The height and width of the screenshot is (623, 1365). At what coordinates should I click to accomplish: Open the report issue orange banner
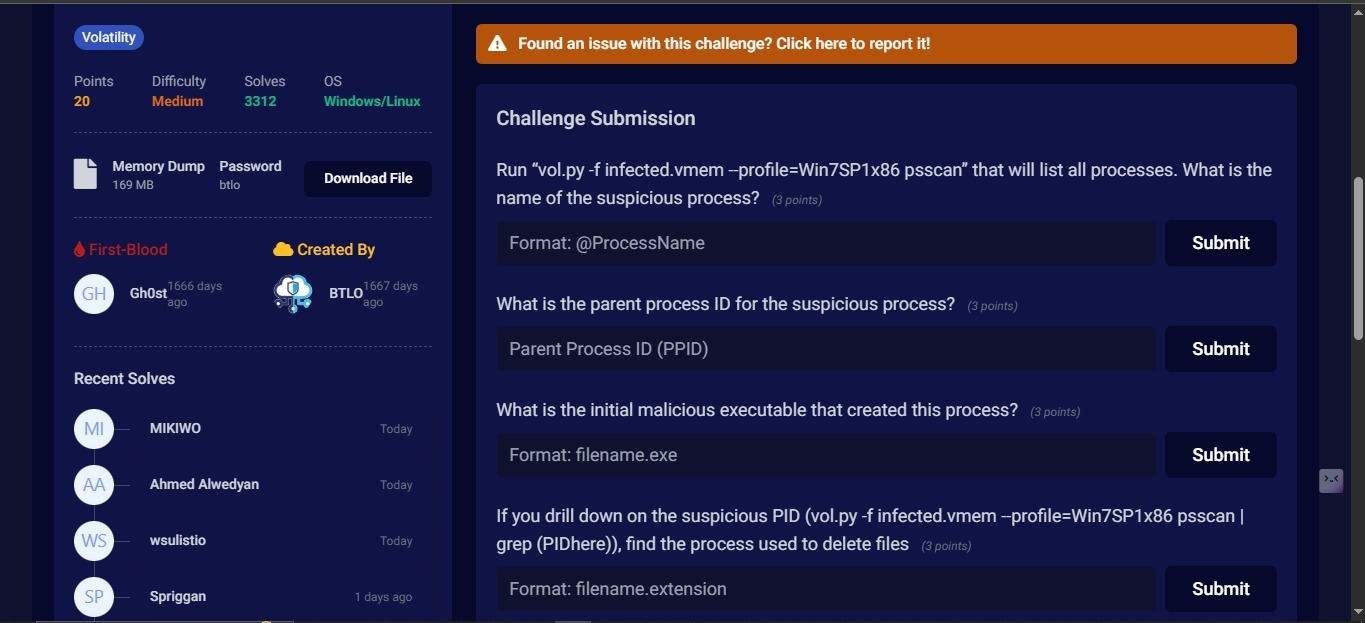pos(886,44)
